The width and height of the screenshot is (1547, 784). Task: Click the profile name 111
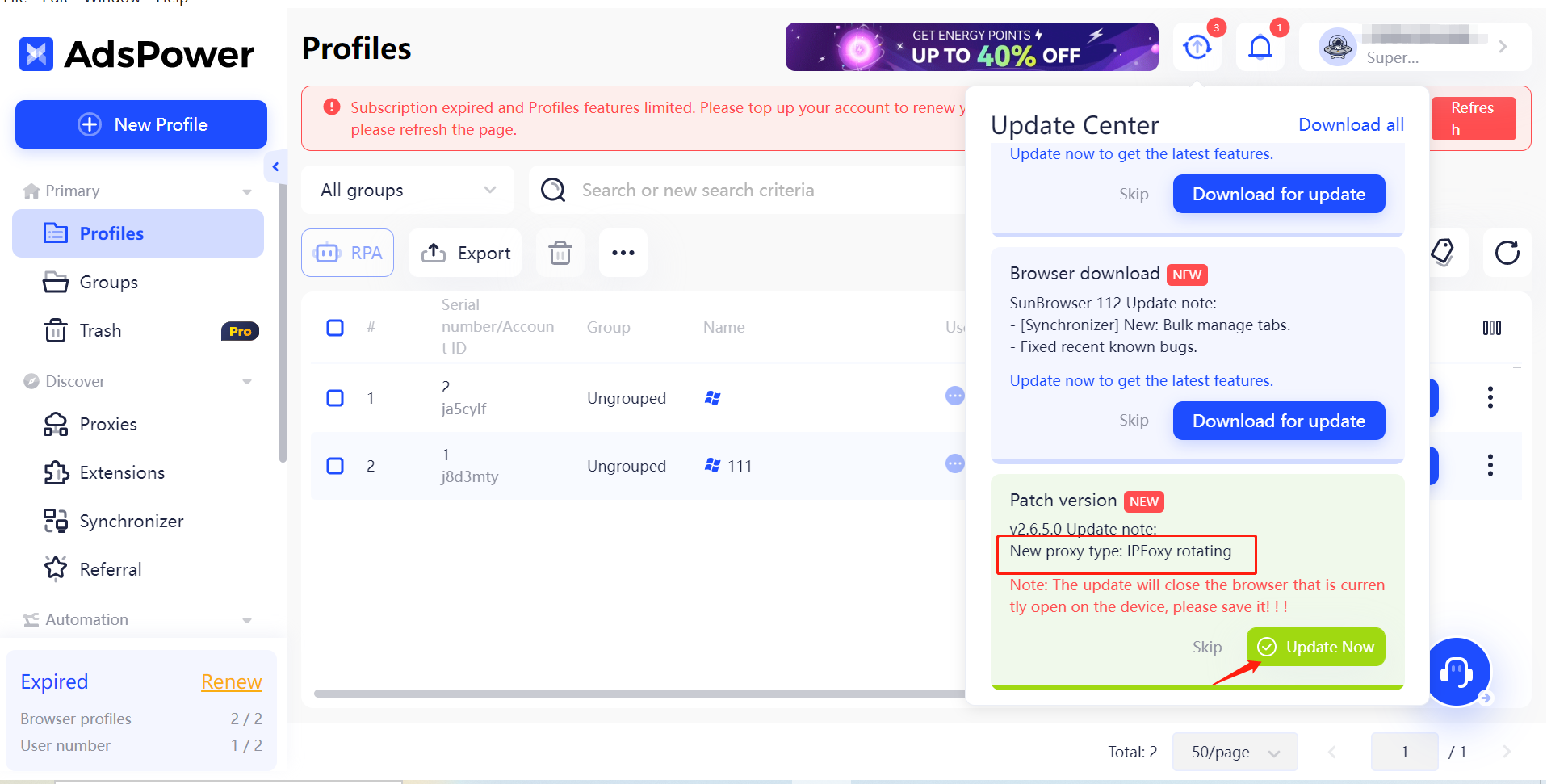click(740, 466)
